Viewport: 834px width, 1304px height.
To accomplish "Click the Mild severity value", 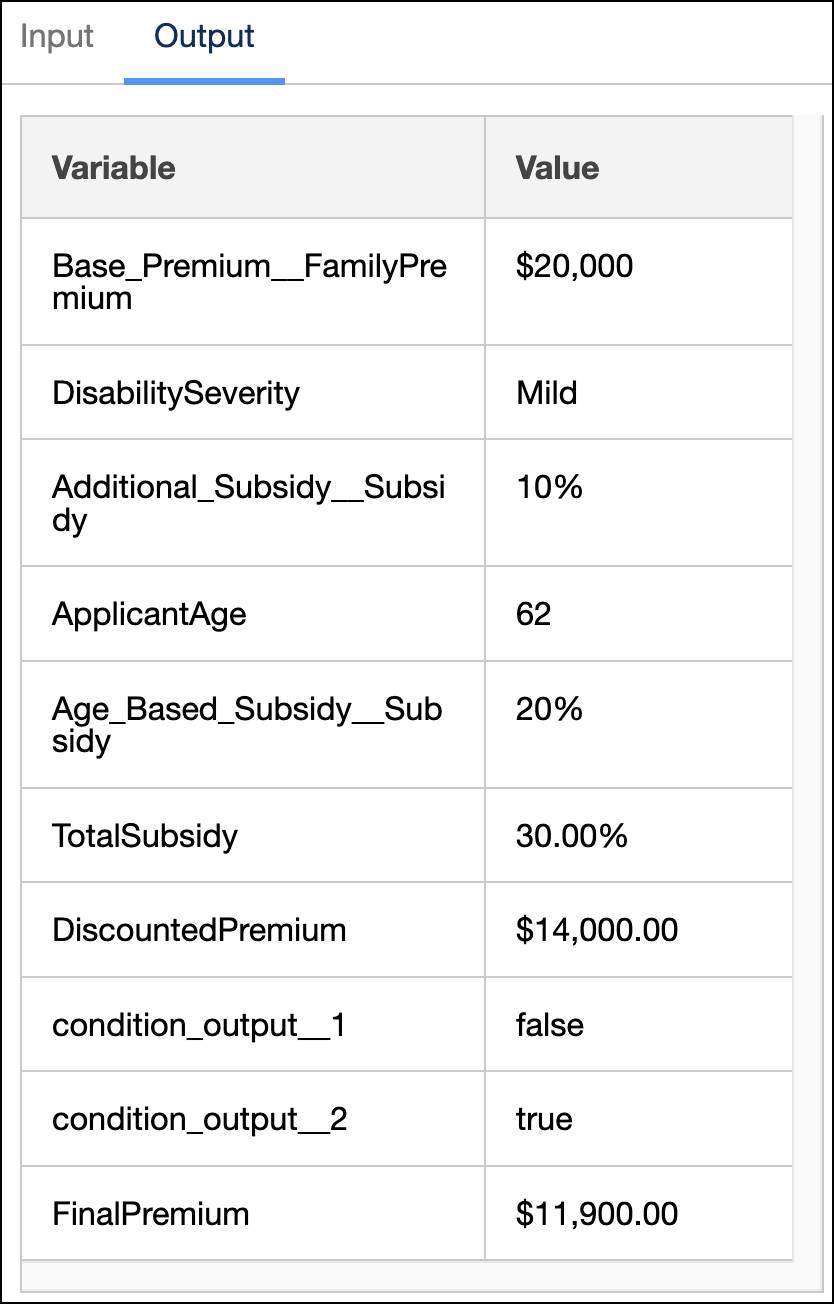I will click(546, 392).
